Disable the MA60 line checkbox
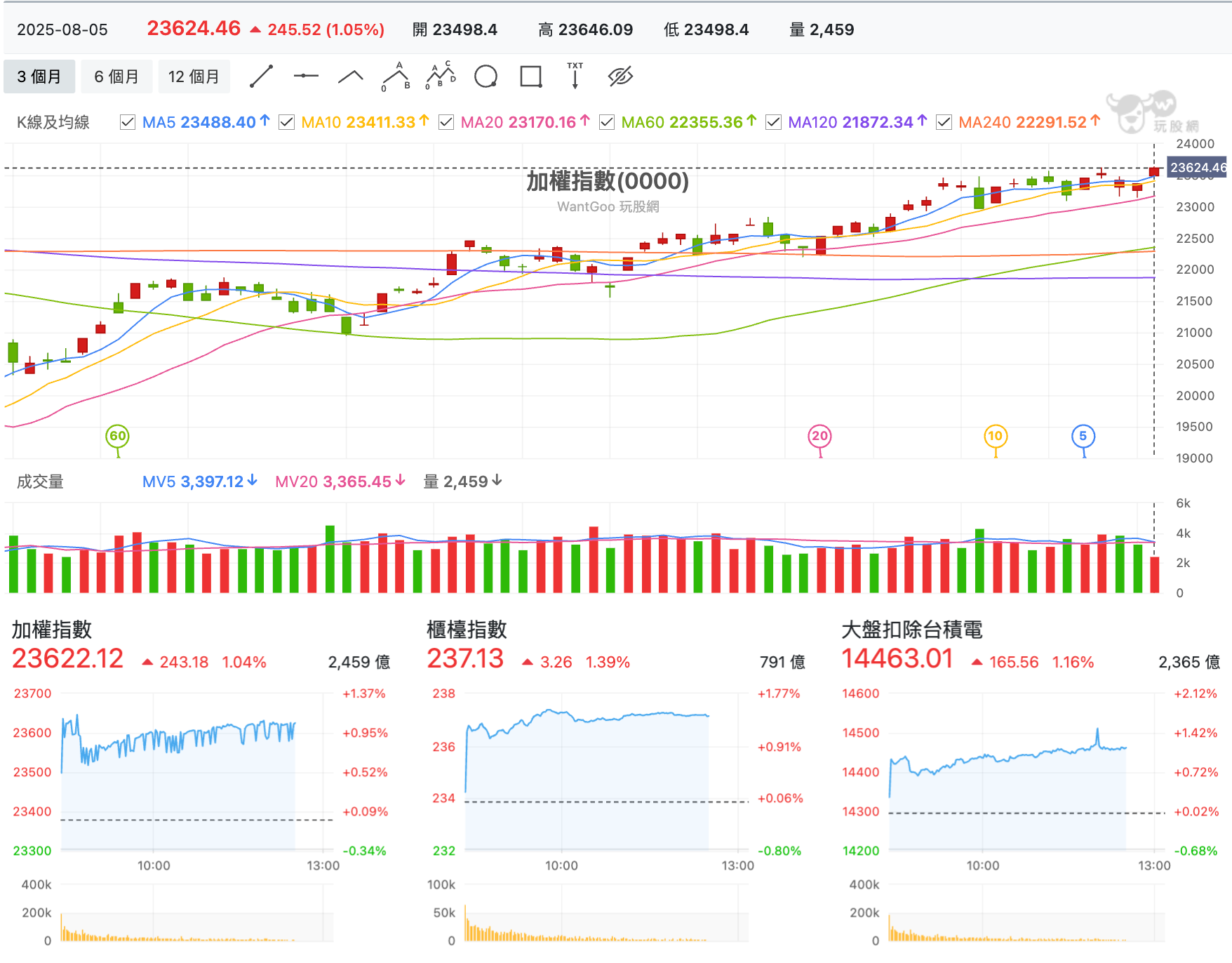This screenshot has height=963, width=1232. 607,122
